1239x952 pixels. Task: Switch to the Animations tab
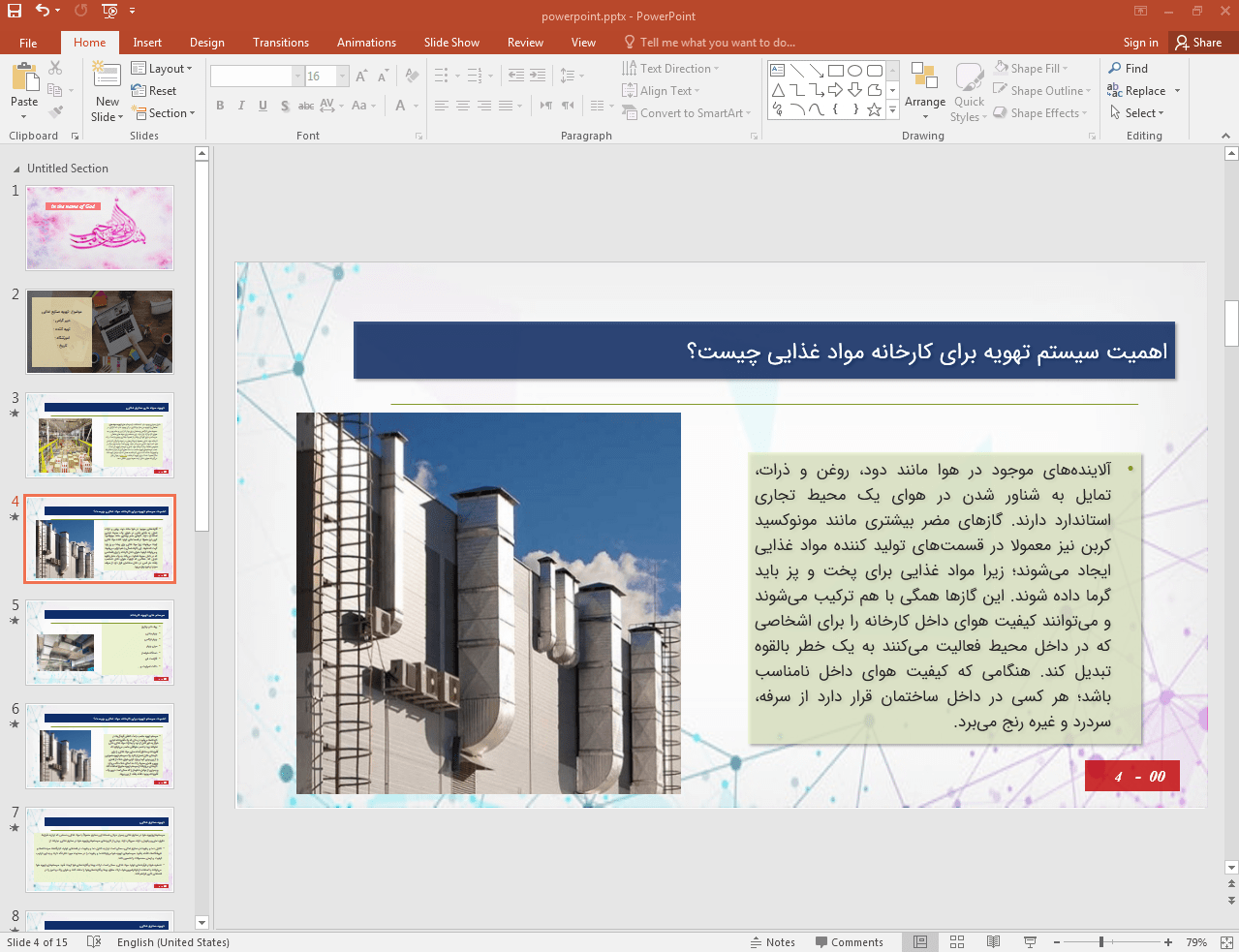click(366, 43)
